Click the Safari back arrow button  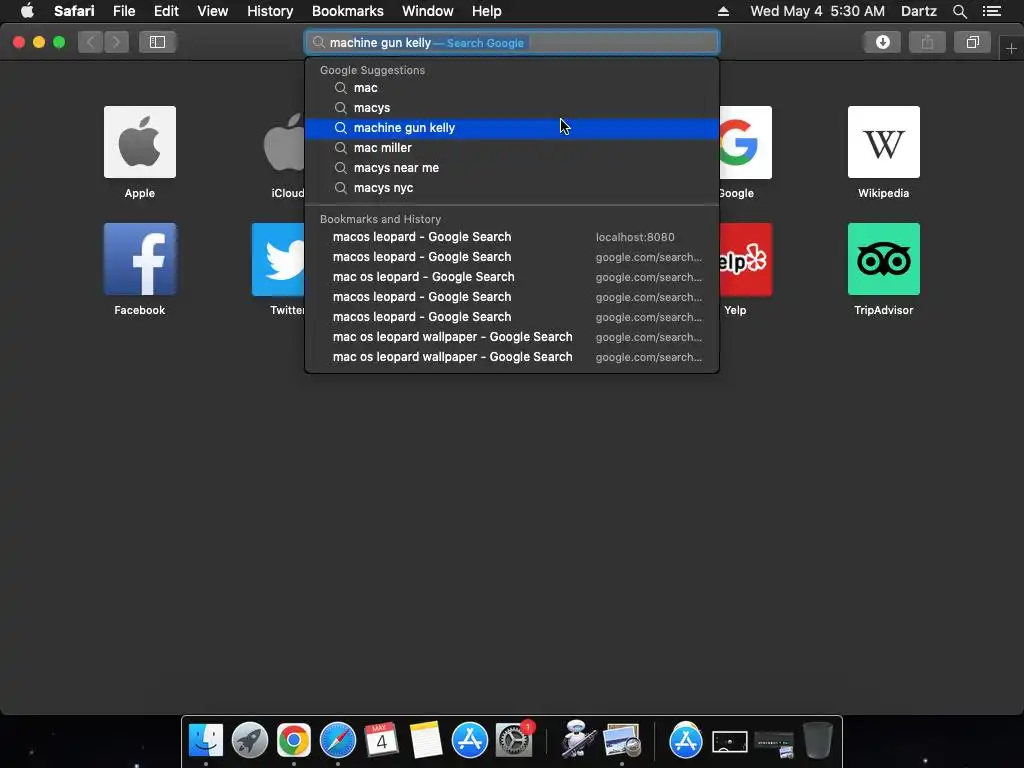click(x=91, y=42)
